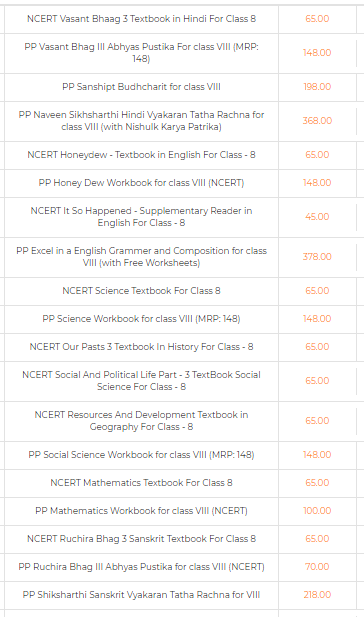Open NCERT Our Pasts 3 History textbook
This screenshot has width=364, height=617.
tap(141, 347)
